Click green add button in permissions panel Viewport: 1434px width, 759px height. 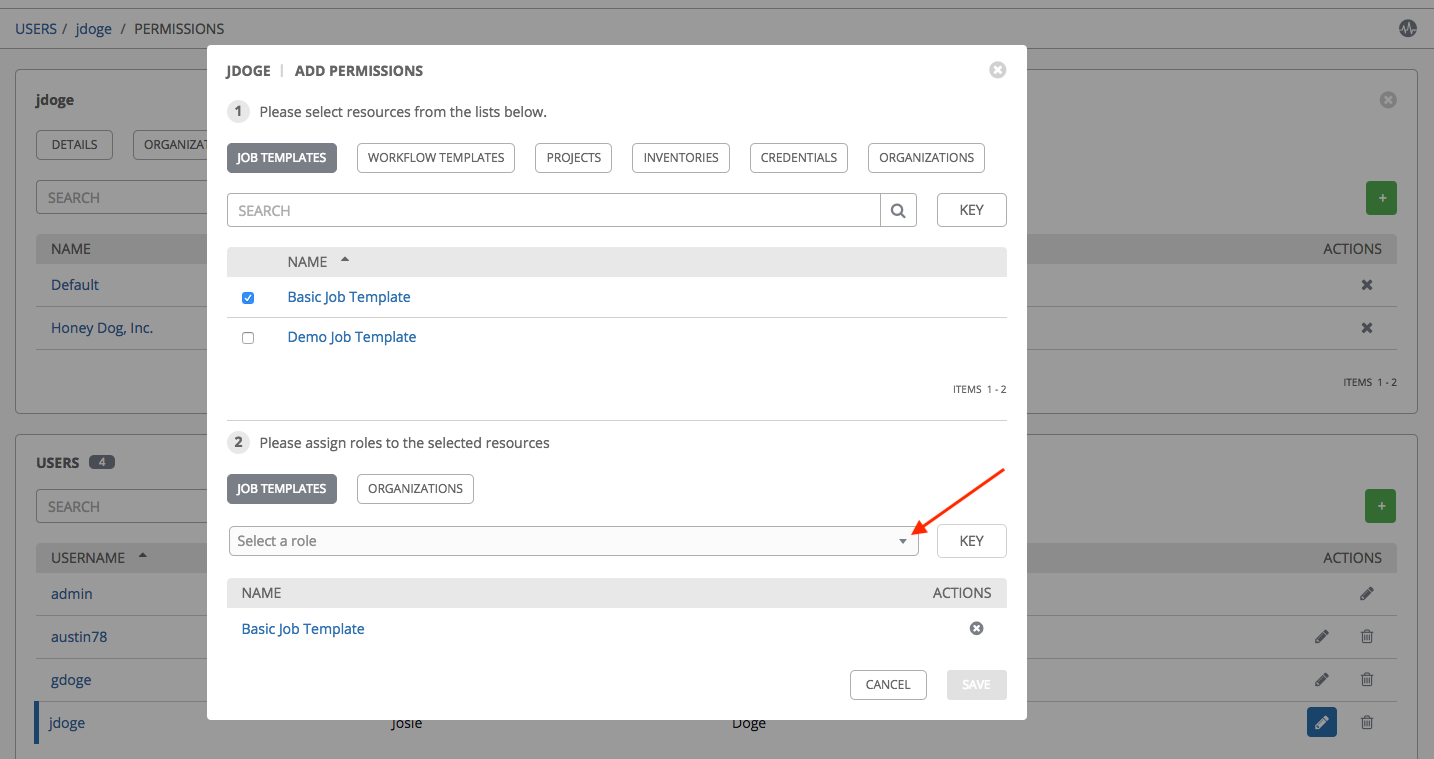pos(1381,198)
